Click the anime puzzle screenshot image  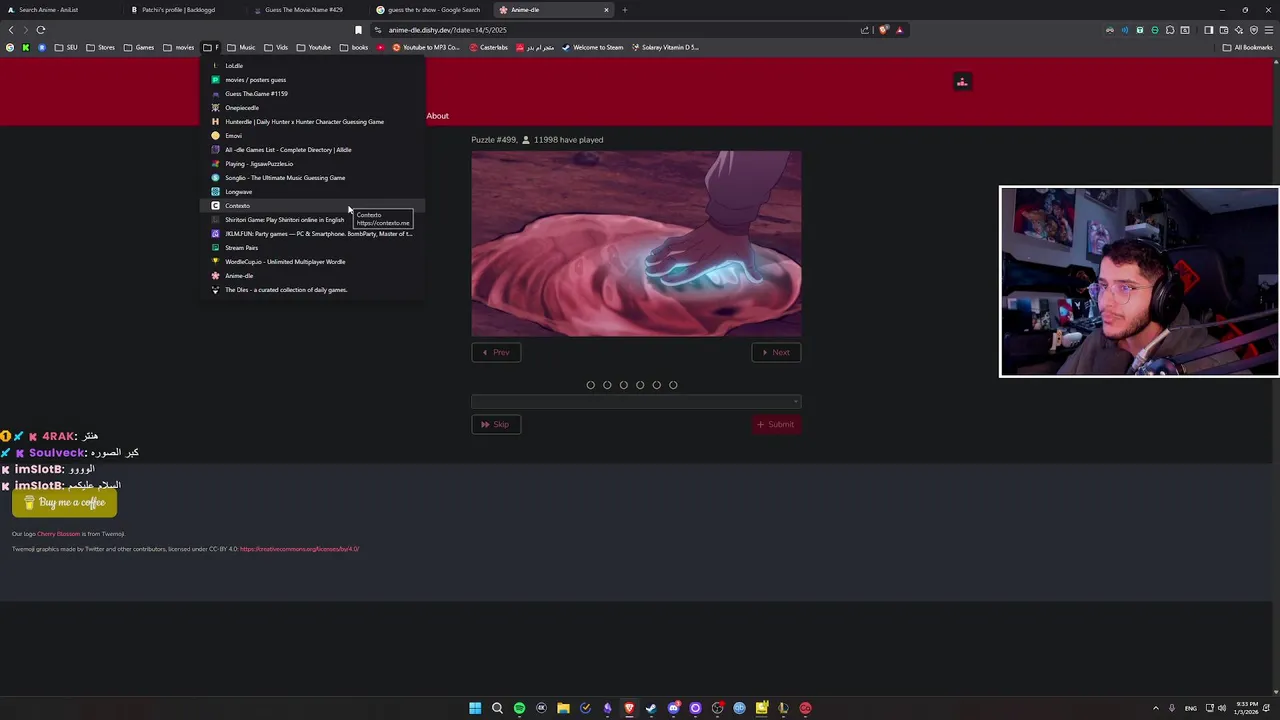click(x=636, y=244)
